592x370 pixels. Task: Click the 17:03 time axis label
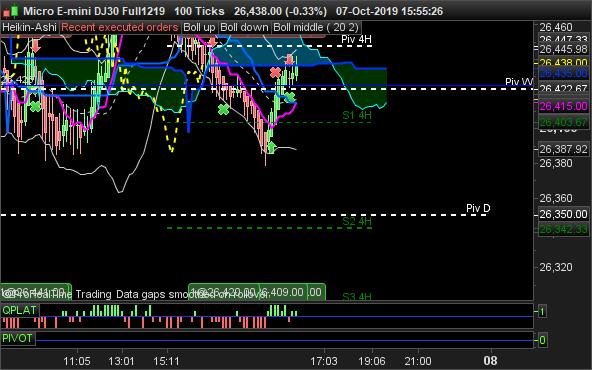[x=324, y=361]
